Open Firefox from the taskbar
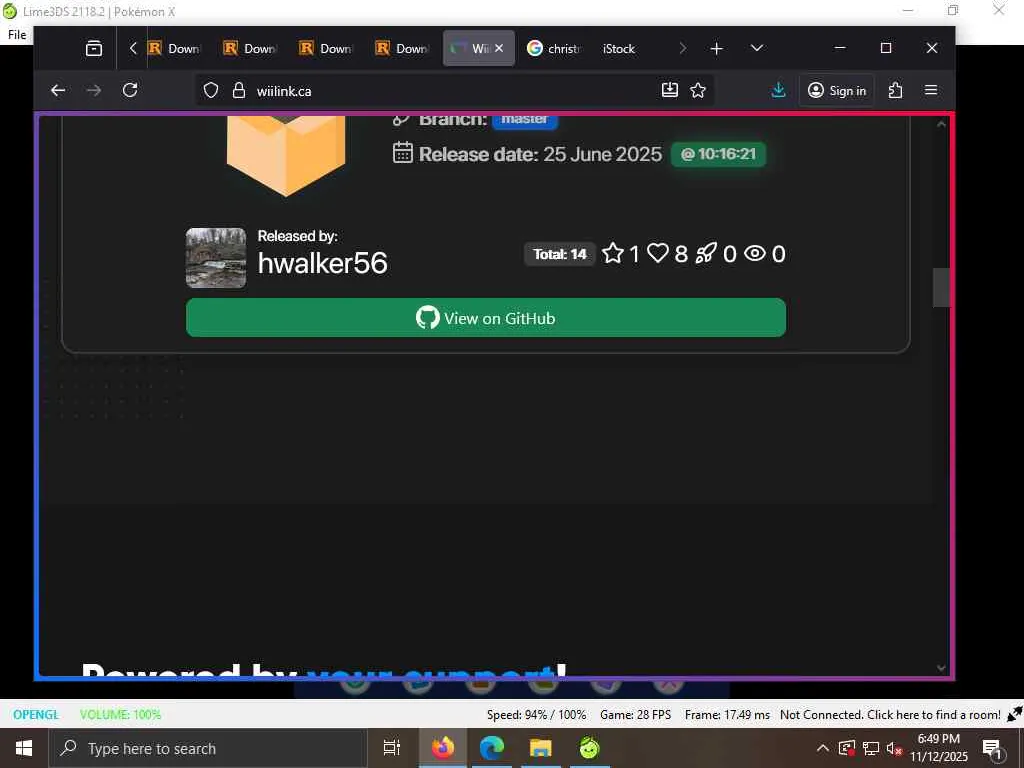Image resolution: width=1024 pixels, height=768 pixels. click(x=443, y=748)
